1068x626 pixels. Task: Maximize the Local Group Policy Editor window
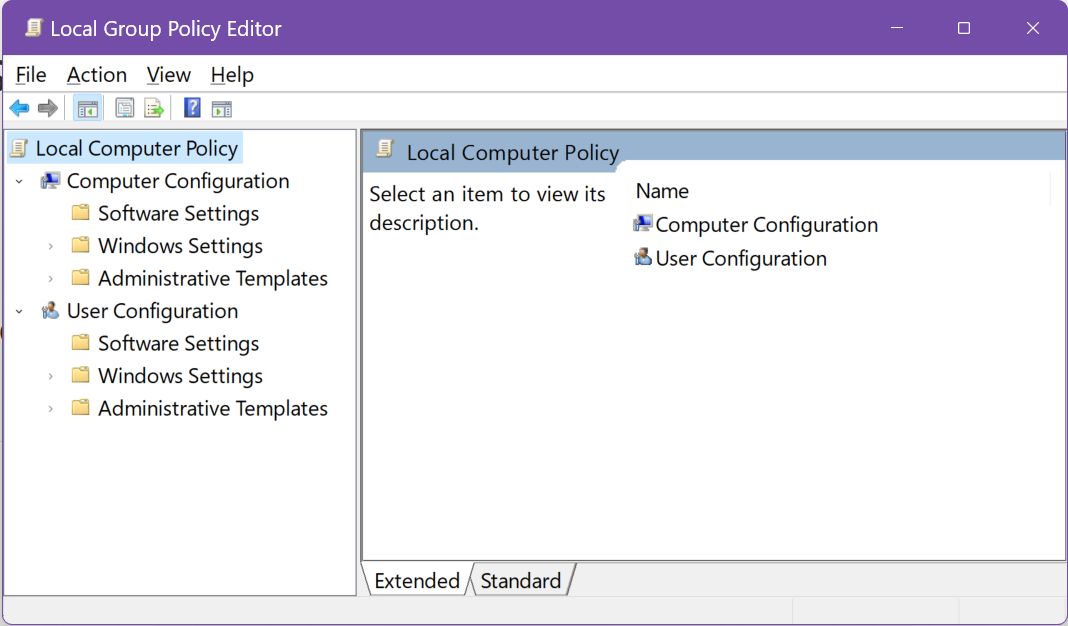[x=964, y=28]
